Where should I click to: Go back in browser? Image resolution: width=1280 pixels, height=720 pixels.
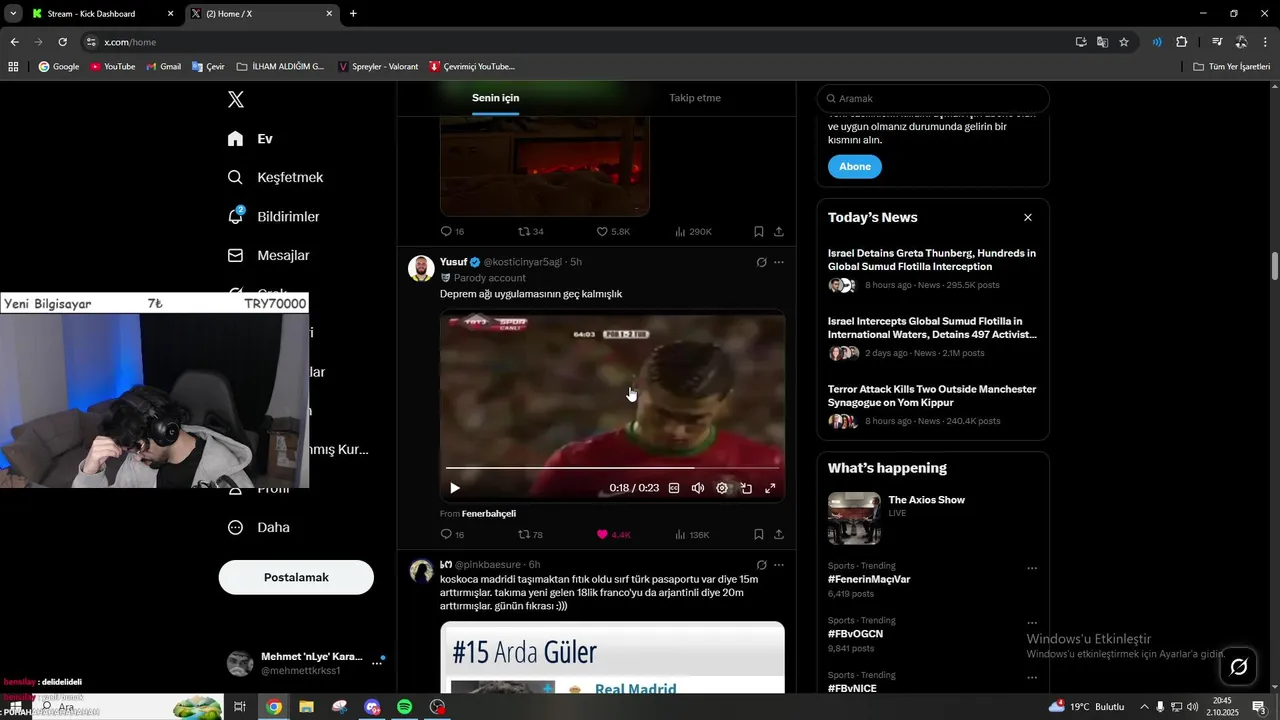coord(14,42)
